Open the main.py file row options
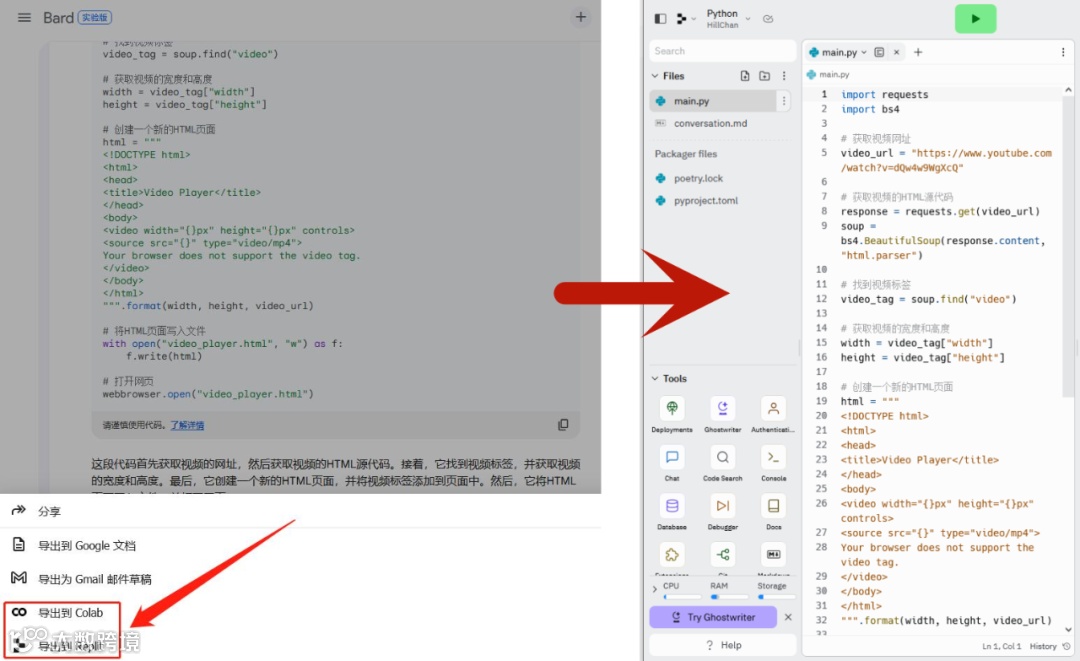 pos(784,101)
